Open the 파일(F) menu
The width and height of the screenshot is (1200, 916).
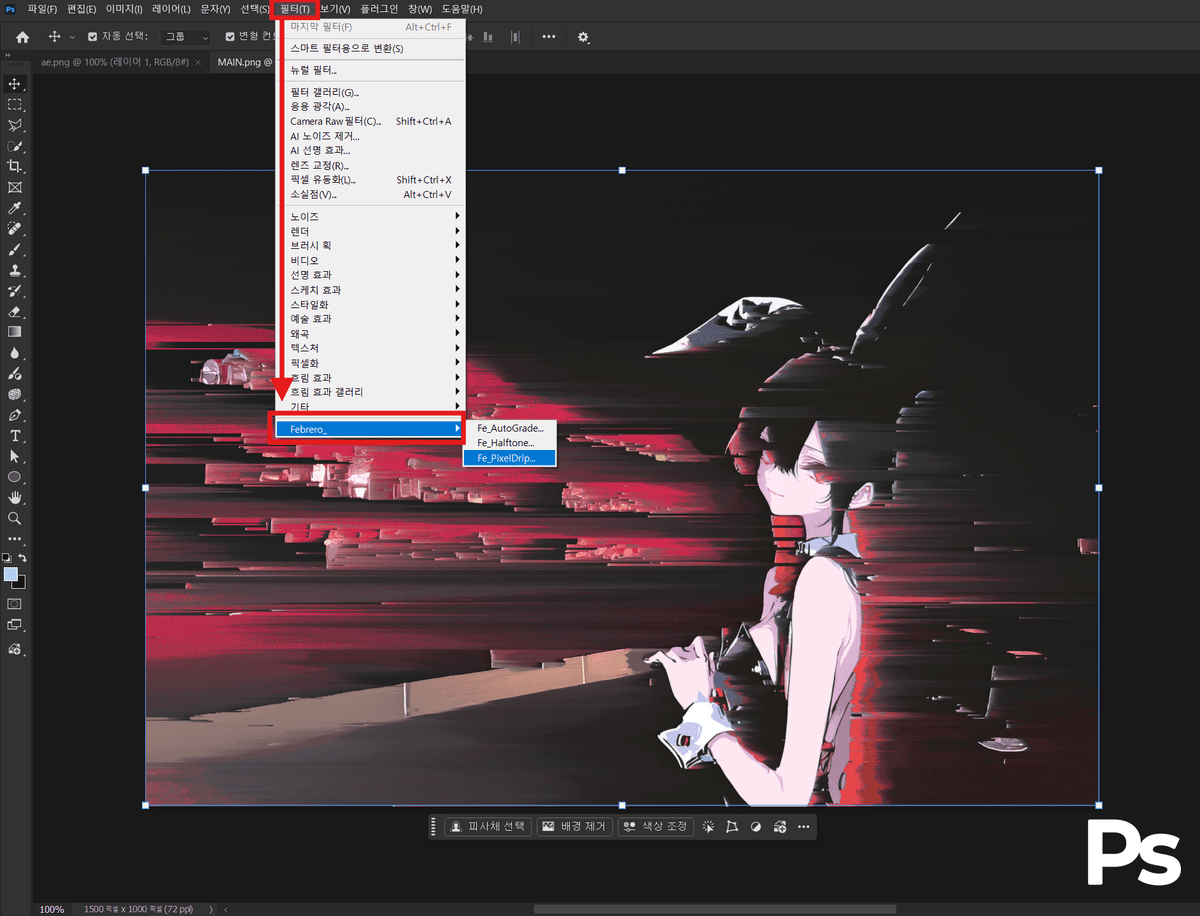44,9
